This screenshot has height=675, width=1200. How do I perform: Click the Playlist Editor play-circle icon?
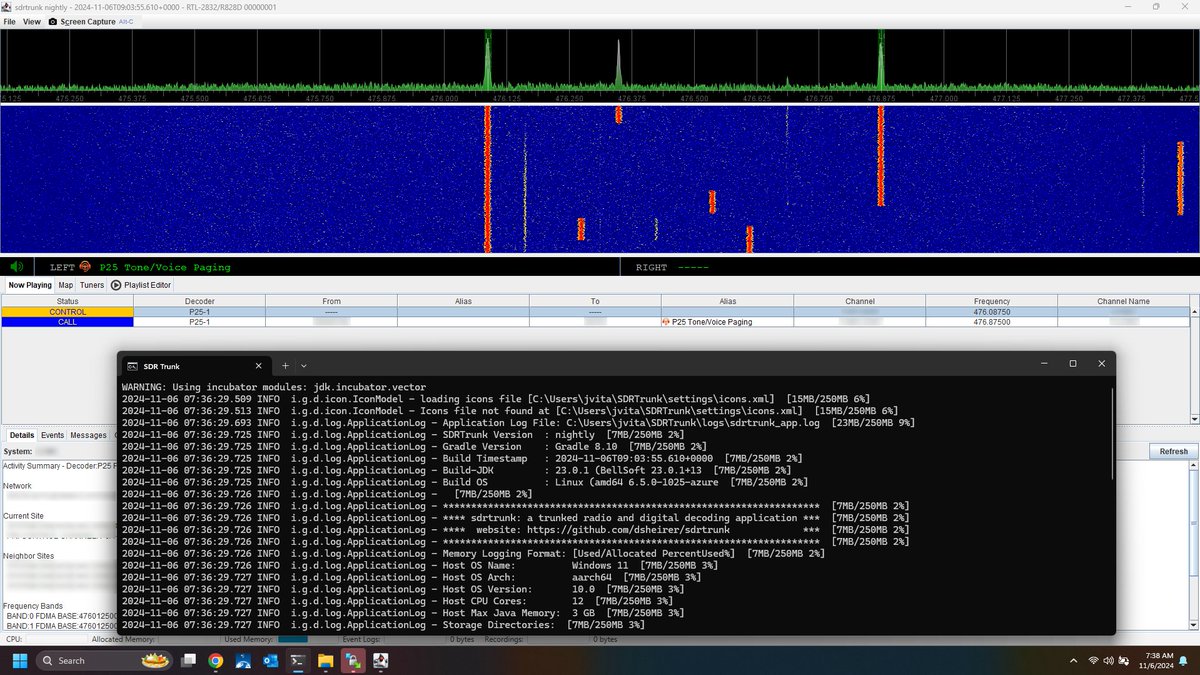click(x=116, y=285)
